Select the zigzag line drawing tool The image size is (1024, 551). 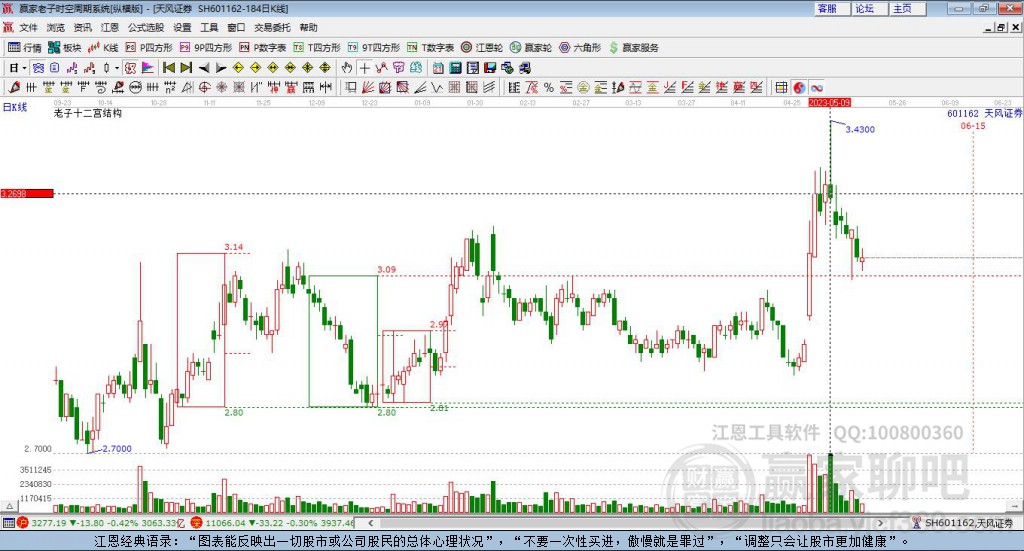[381, 68]
